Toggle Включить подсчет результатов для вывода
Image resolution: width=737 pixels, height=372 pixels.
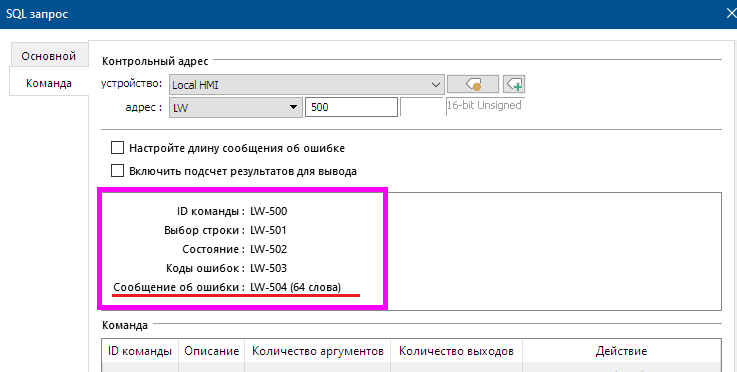[117, 170]
